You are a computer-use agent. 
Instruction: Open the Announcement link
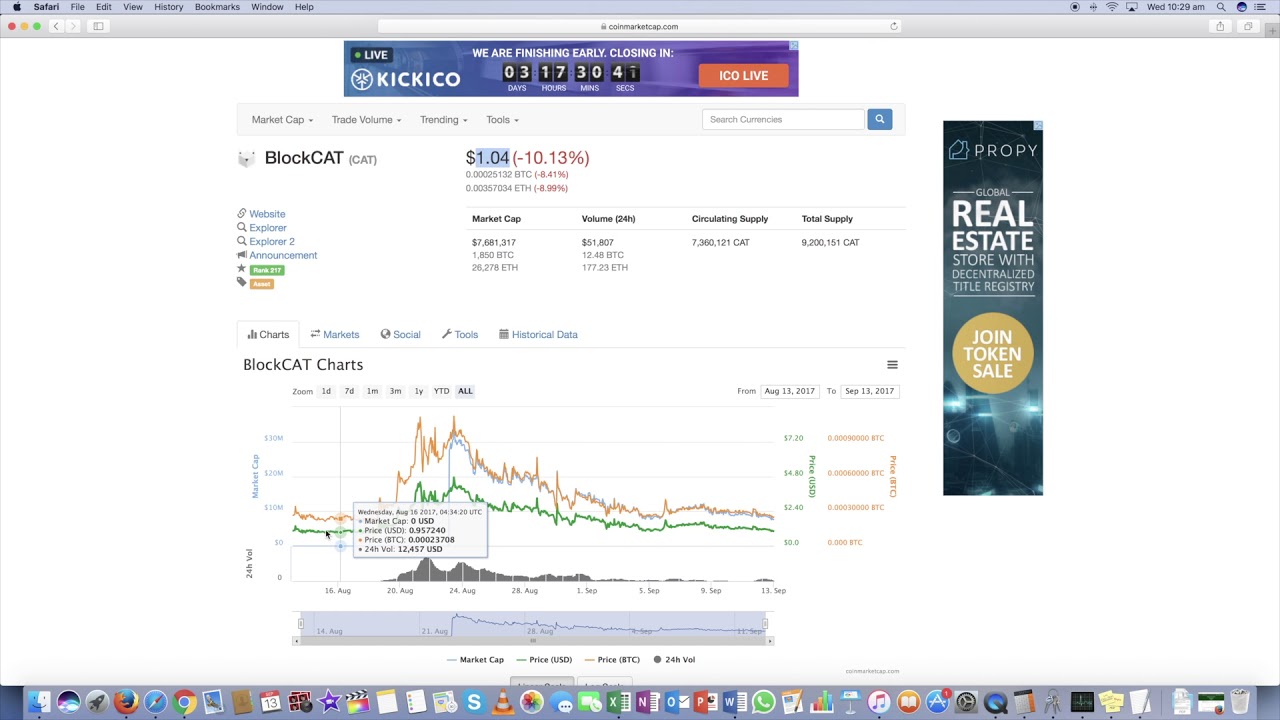283,255
